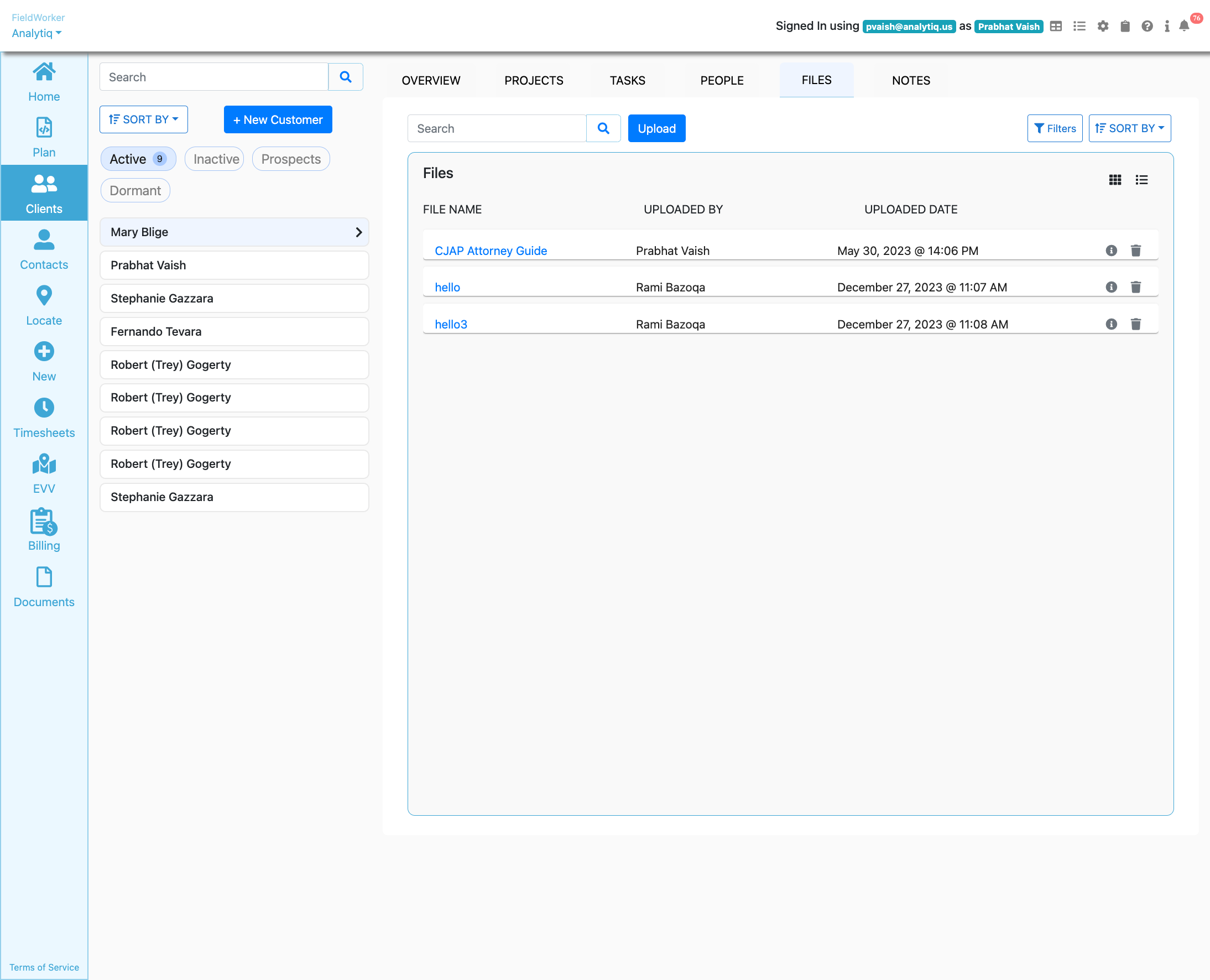Switch to the NOTES tab
The height and width of the screenshot is (980, 1210).
pyautogui.click(x=910, y=80)
